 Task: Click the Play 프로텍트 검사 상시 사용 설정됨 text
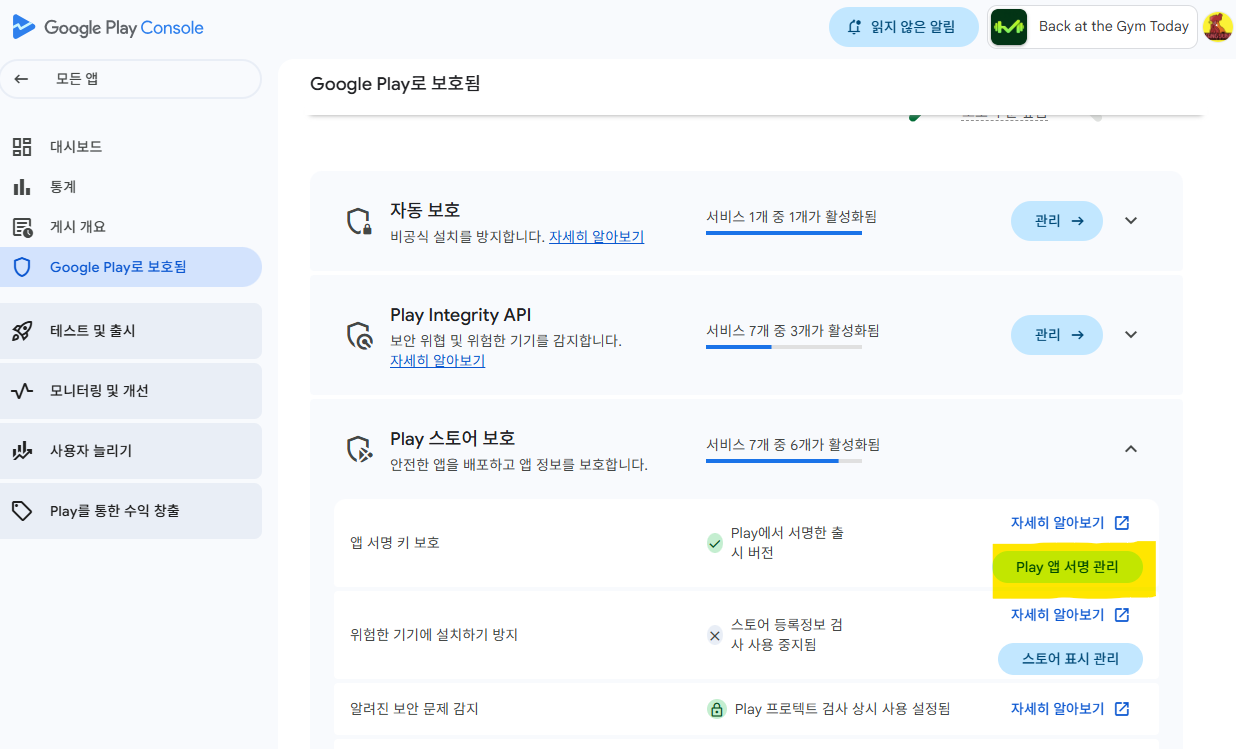pos(842,709)
